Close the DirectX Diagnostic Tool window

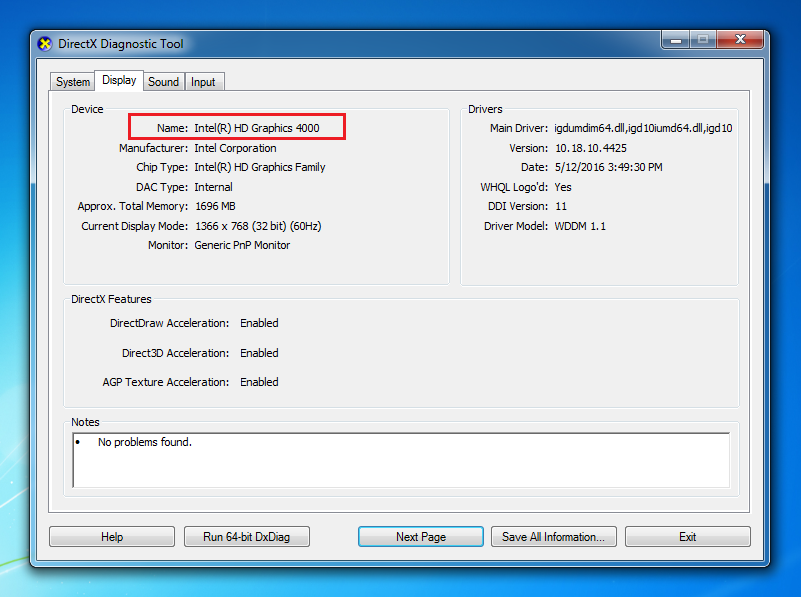(x=742, y=40)
